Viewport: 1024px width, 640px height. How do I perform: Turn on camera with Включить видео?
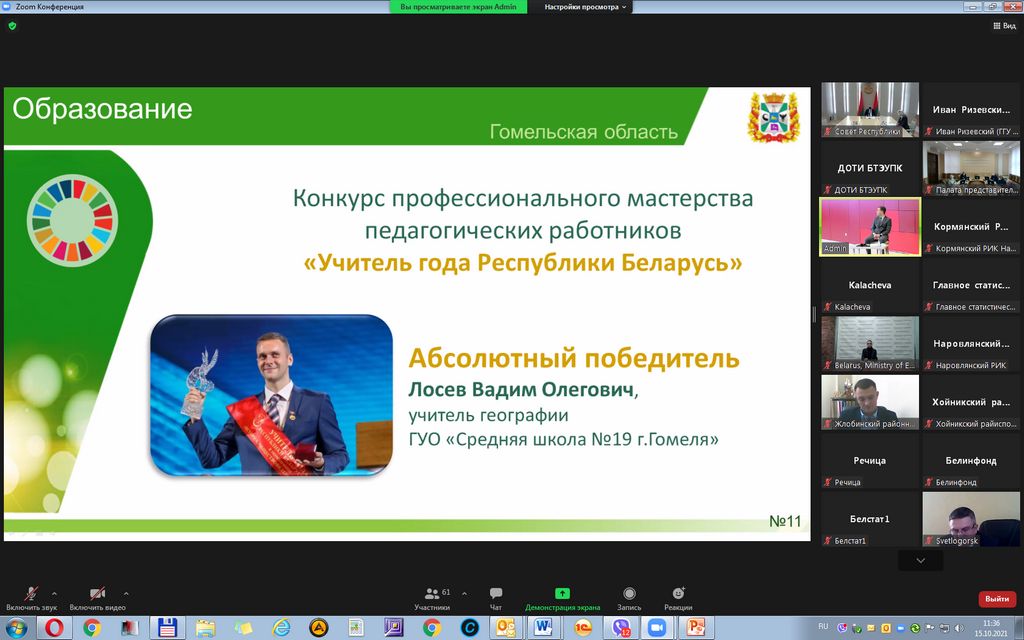[x=97, y=594]
